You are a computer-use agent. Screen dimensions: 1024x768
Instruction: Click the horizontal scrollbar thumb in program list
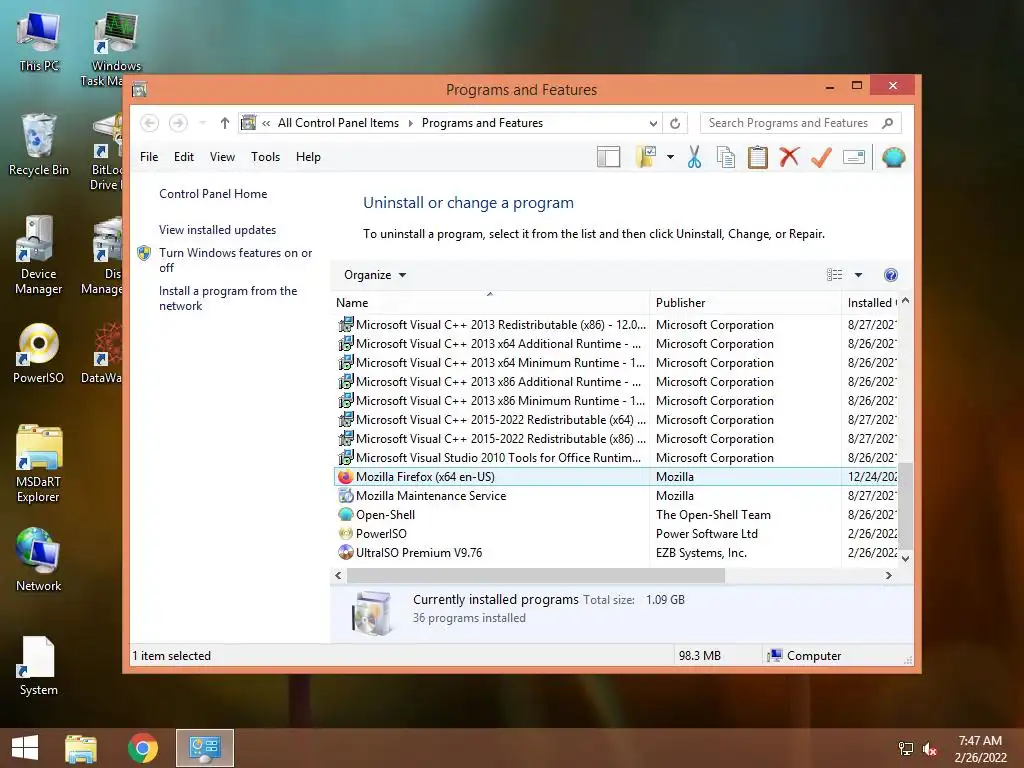tap(536, 575)
